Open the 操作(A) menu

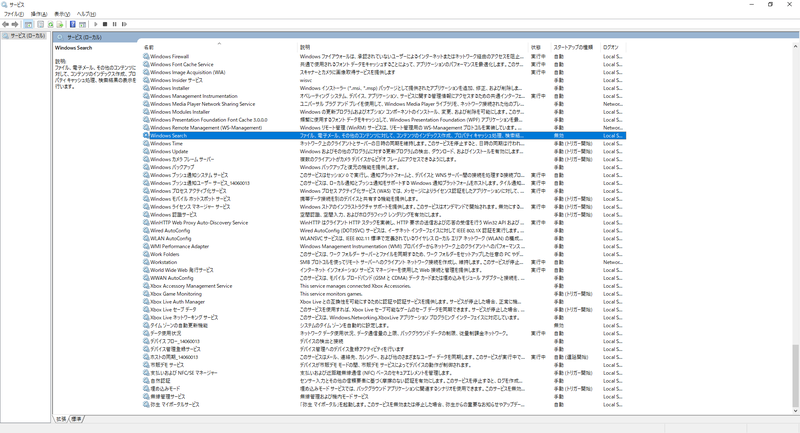point(39,14)
